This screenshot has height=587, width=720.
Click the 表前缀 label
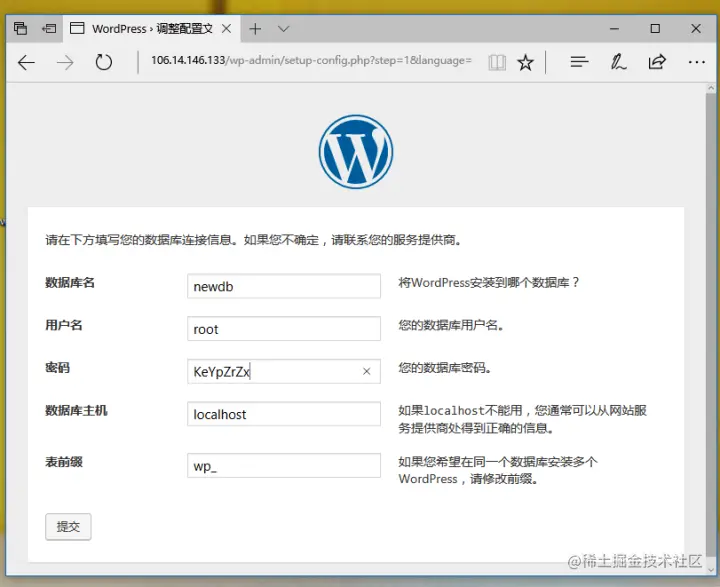click(x=63, y=462)
